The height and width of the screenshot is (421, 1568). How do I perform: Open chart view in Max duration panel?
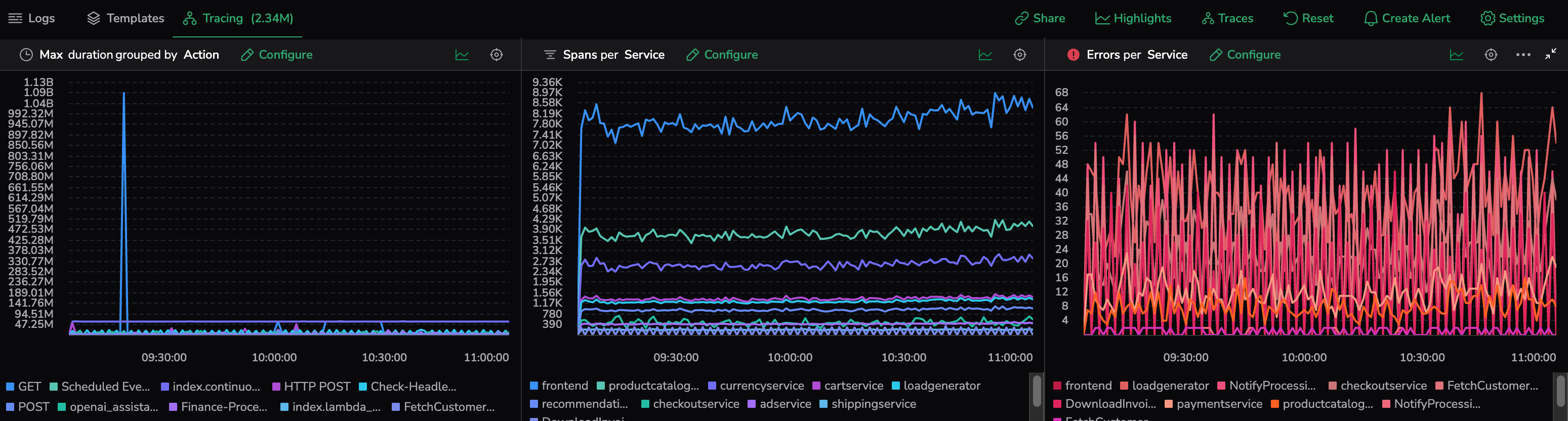[x=462, y=55]
